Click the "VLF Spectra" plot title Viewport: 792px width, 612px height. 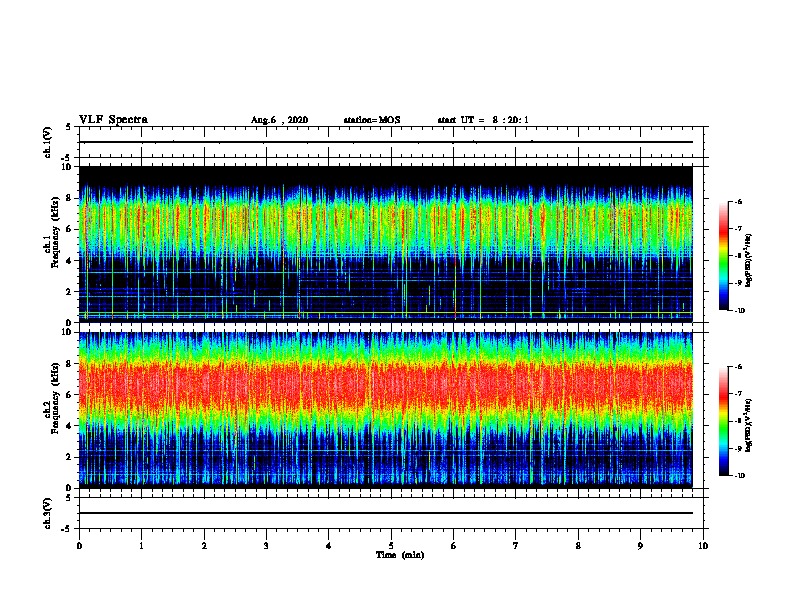113,119
